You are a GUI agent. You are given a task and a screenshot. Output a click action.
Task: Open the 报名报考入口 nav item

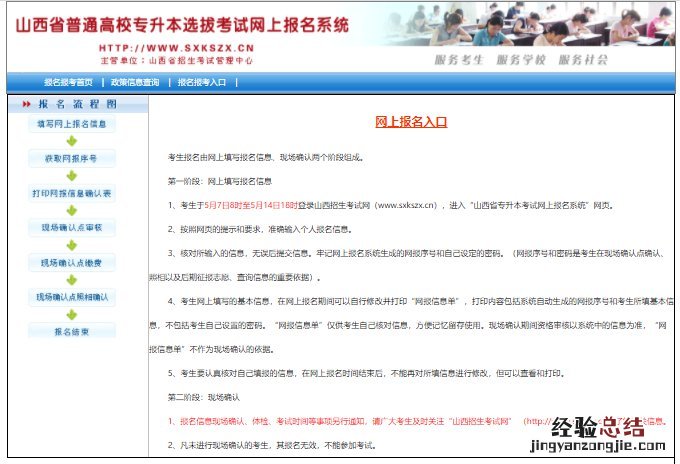tap(202, 82)
